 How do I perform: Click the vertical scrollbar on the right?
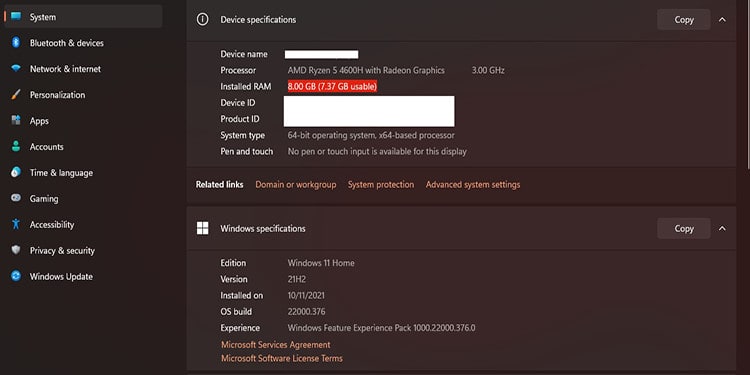(x=748, y=84)
